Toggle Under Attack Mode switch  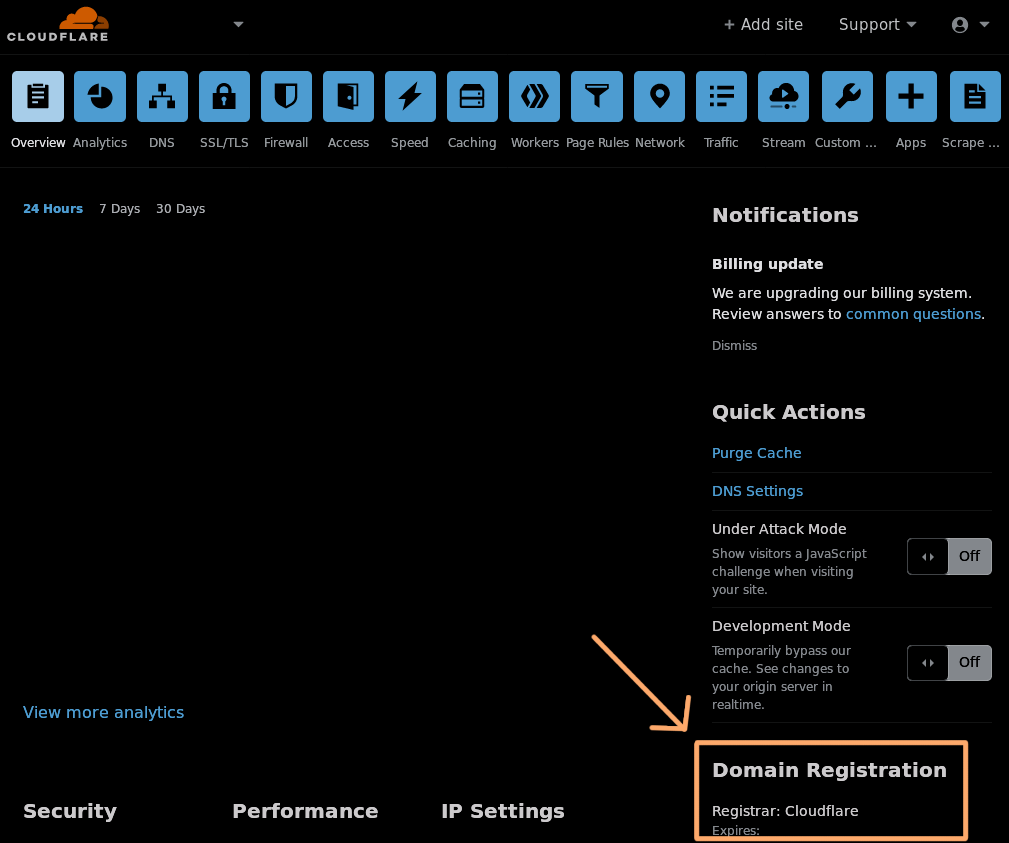pyautogui.click(x=949, y=557)
